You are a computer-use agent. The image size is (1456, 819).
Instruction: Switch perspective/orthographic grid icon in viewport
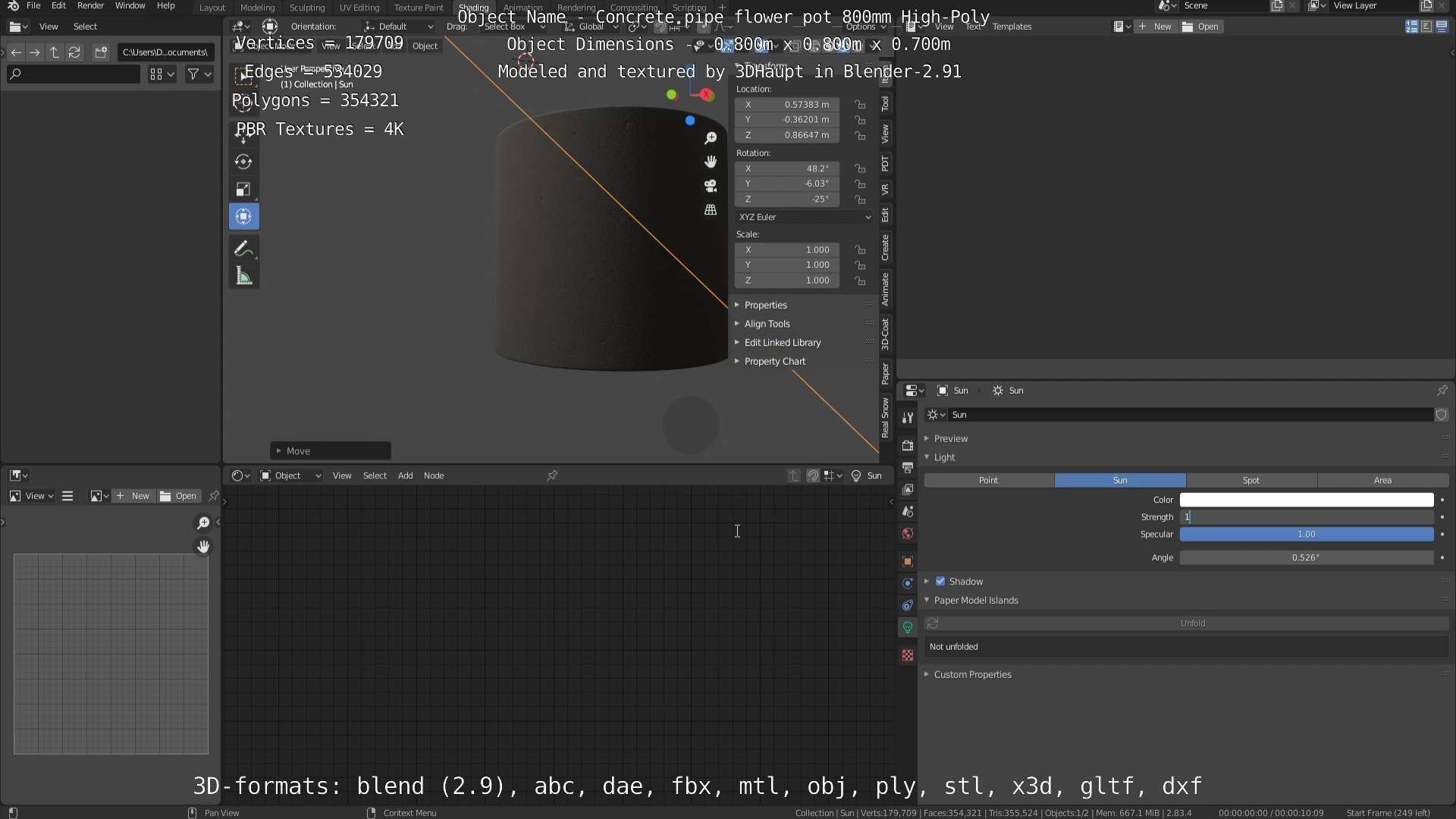point(711,210)
